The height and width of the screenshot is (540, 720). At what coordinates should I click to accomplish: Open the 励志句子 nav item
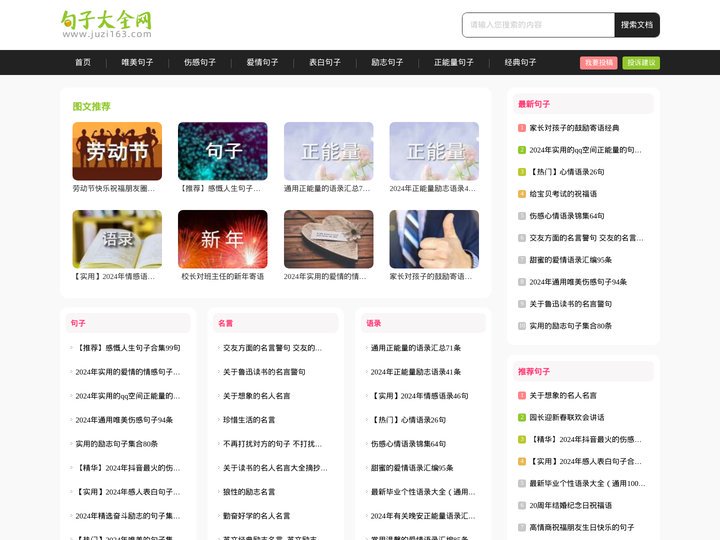[x=387, y=62]
